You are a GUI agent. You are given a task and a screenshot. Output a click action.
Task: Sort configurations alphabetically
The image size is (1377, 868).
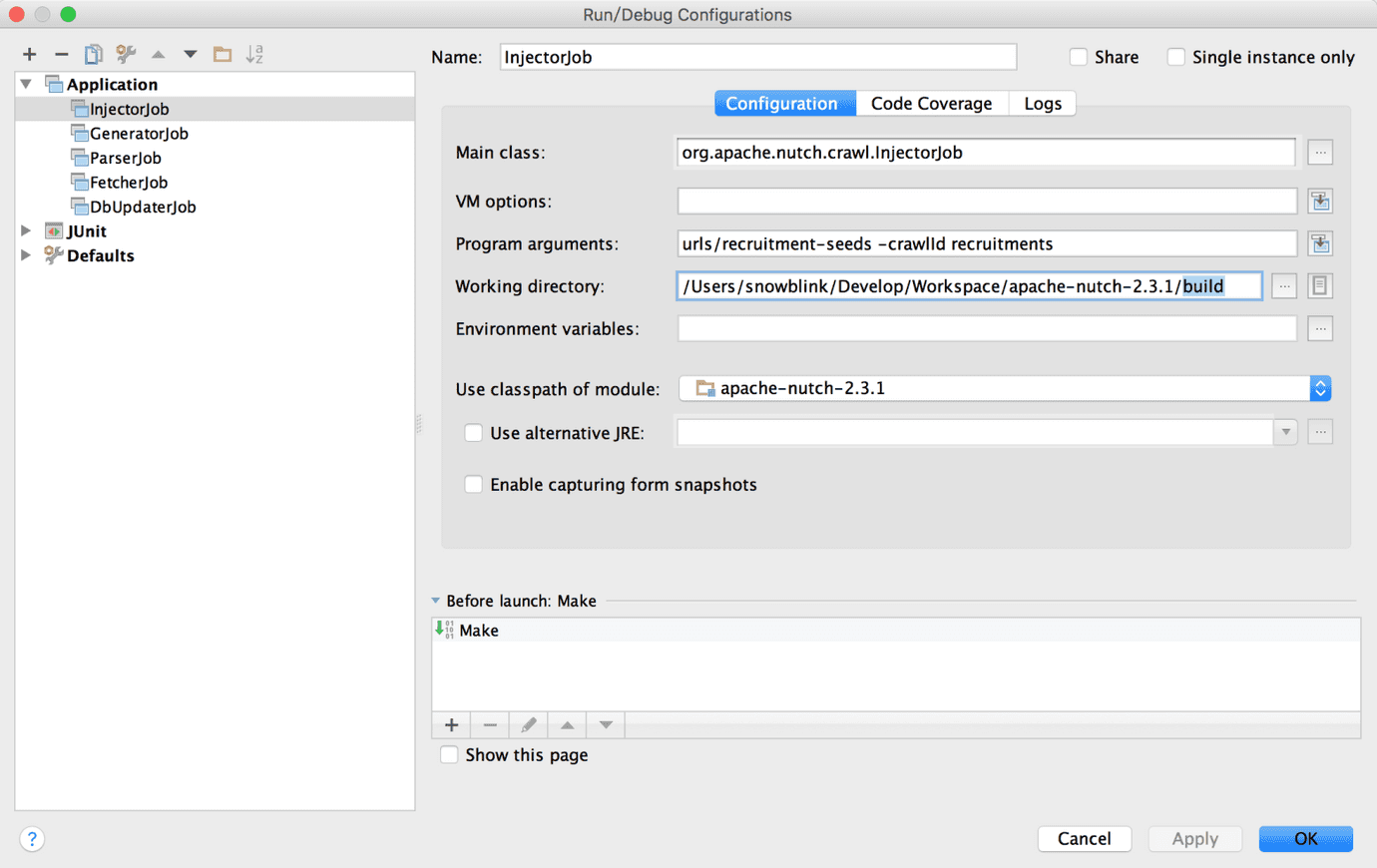click(x=255, y=54)
